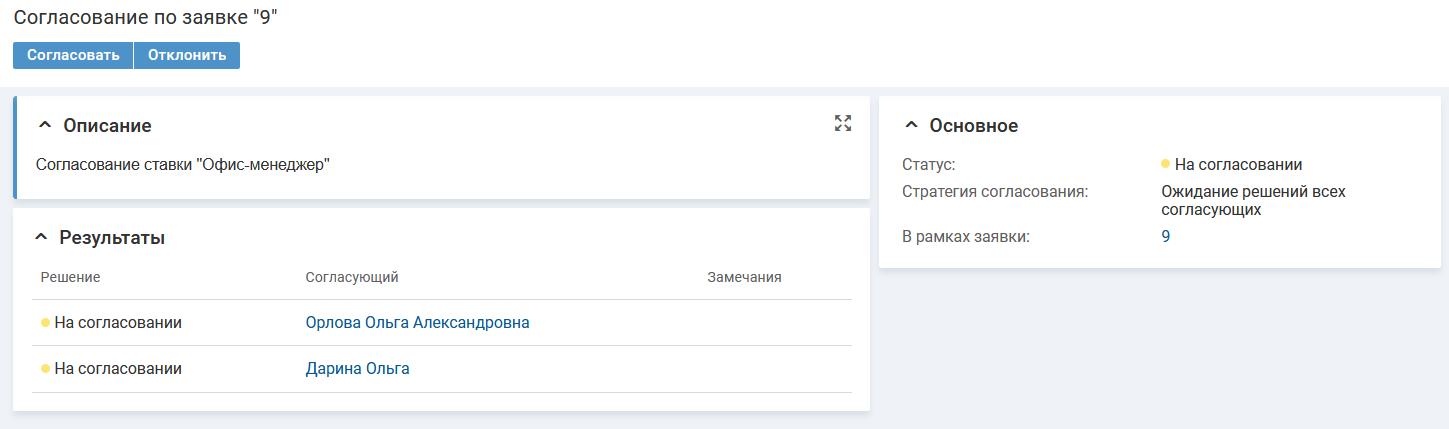Click status dot in Орлова row

tap(45, 323)
